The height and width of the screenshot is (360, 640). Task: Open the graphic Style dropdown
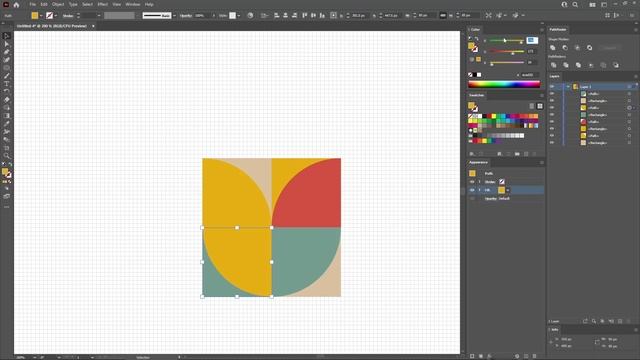[239, 16]
